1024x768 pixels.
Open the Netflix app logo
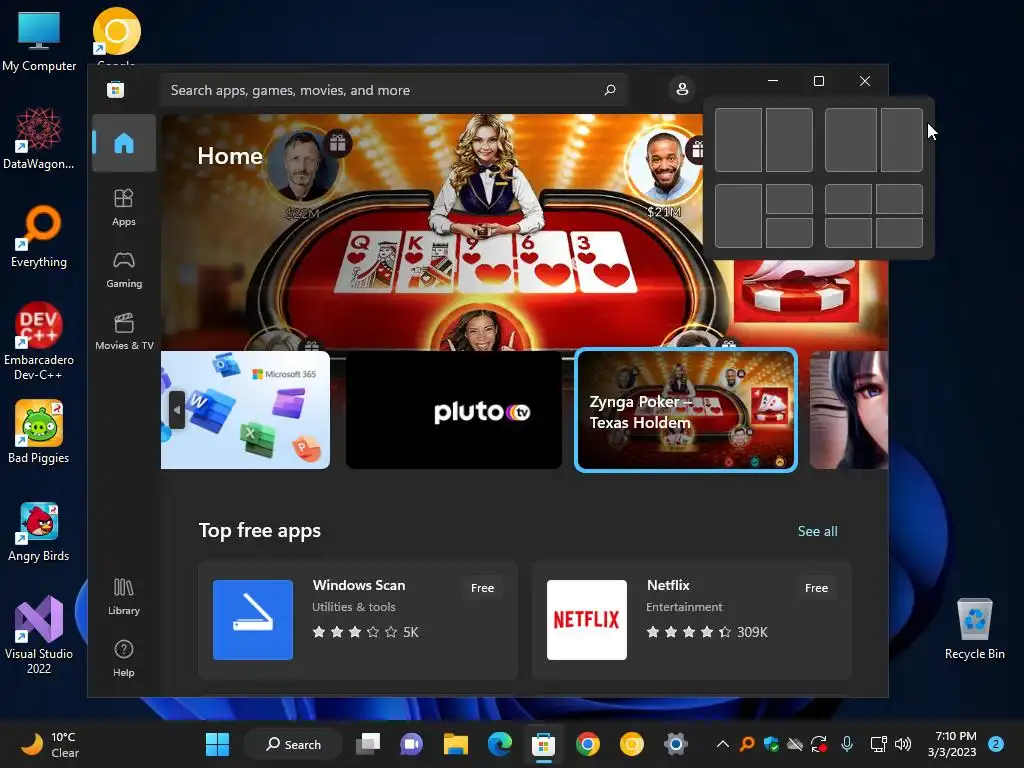586,620
